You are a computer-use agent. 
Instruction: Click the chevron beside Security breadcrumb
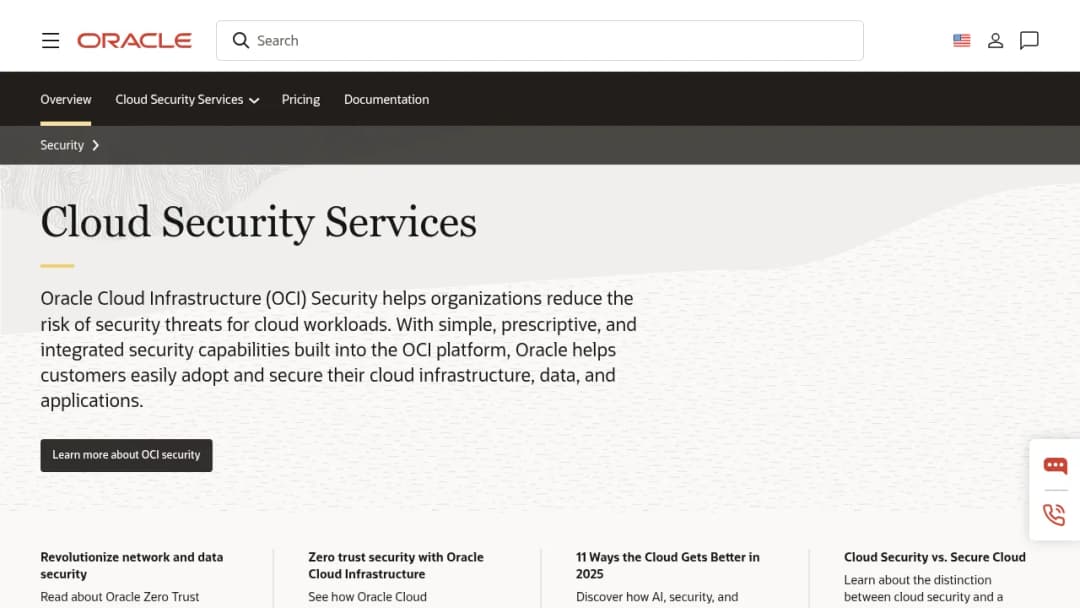pyautogui.click(x=96, y=145)
